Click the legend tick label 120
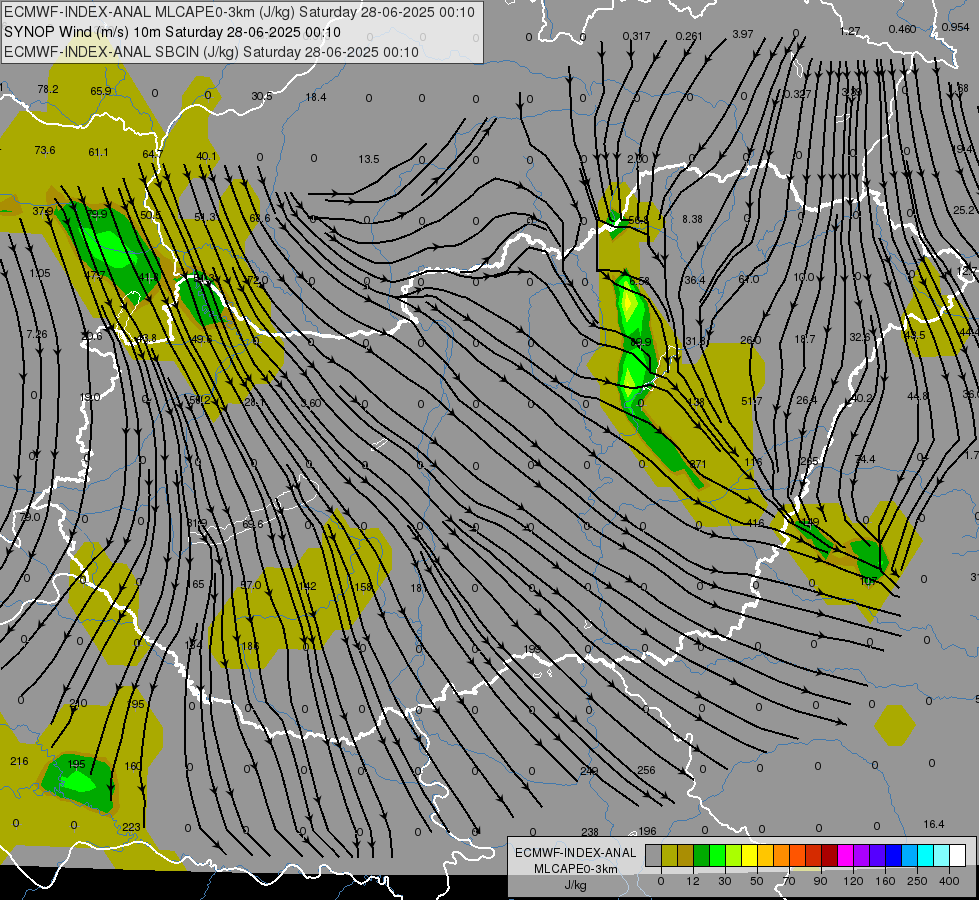Screen dimensions: 979x900 853,881
